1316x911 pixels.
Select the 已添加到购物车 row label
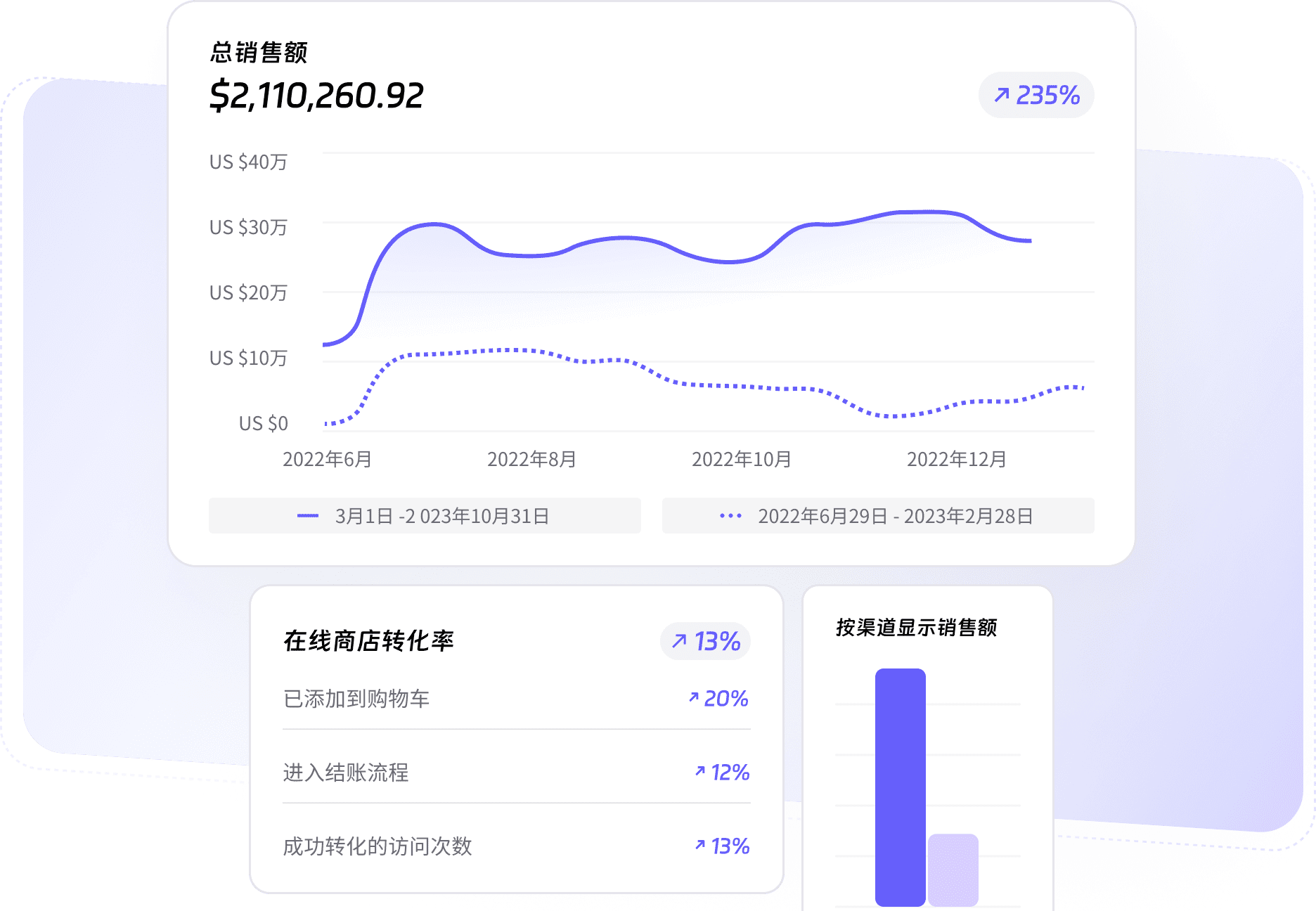pos(356,699)
